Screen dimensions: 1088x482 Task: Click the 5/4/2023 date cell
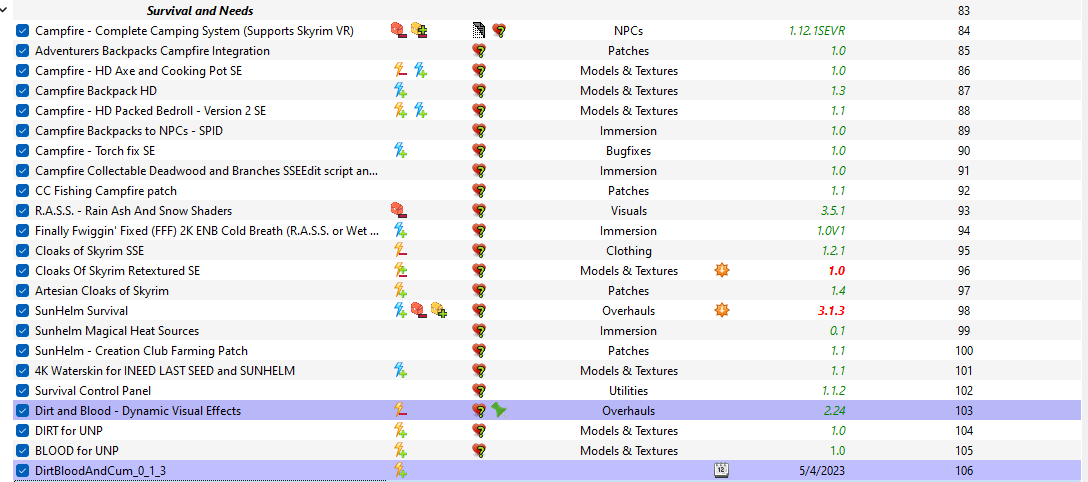coord(822,472)
